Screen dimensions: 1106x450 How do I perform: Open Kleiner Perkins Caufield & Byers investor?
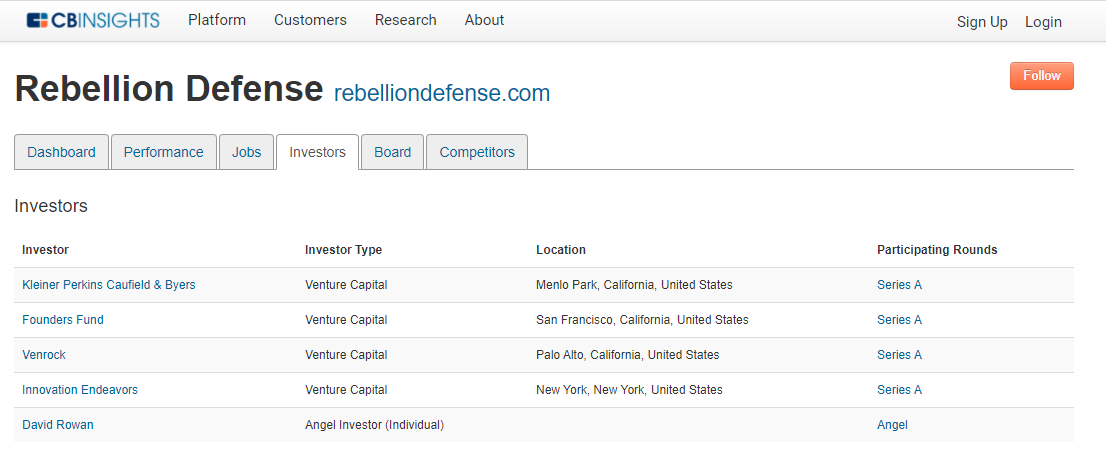(x=109, y=285)
